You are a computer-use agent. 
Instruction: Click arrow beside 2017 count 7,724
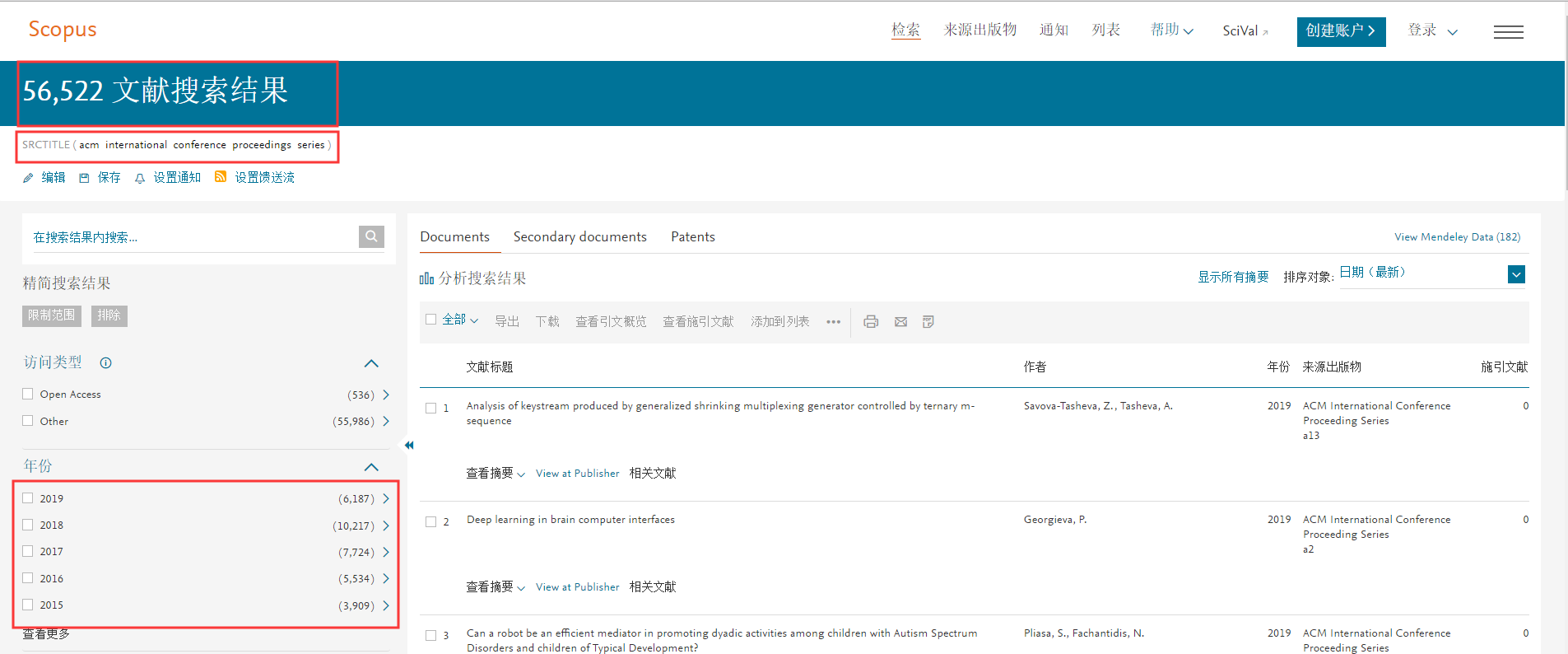pos(386,552)
